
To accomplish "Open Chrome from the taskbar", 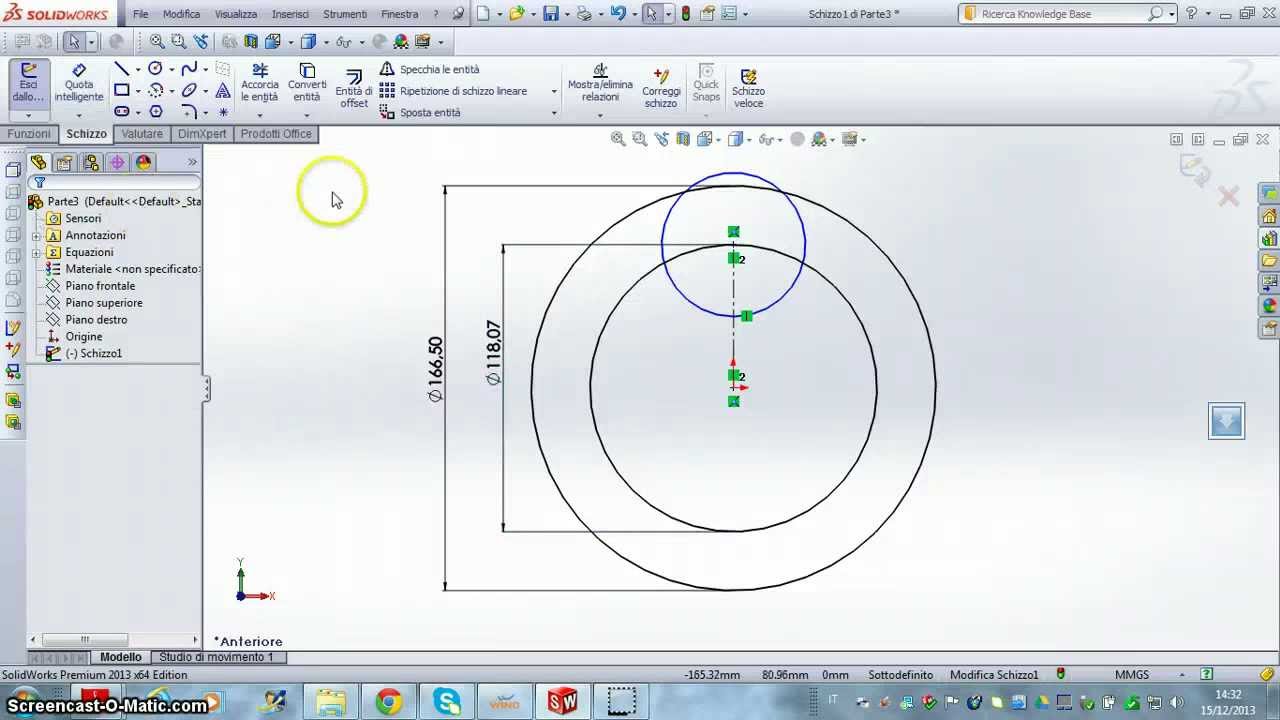I will (389, 702).
